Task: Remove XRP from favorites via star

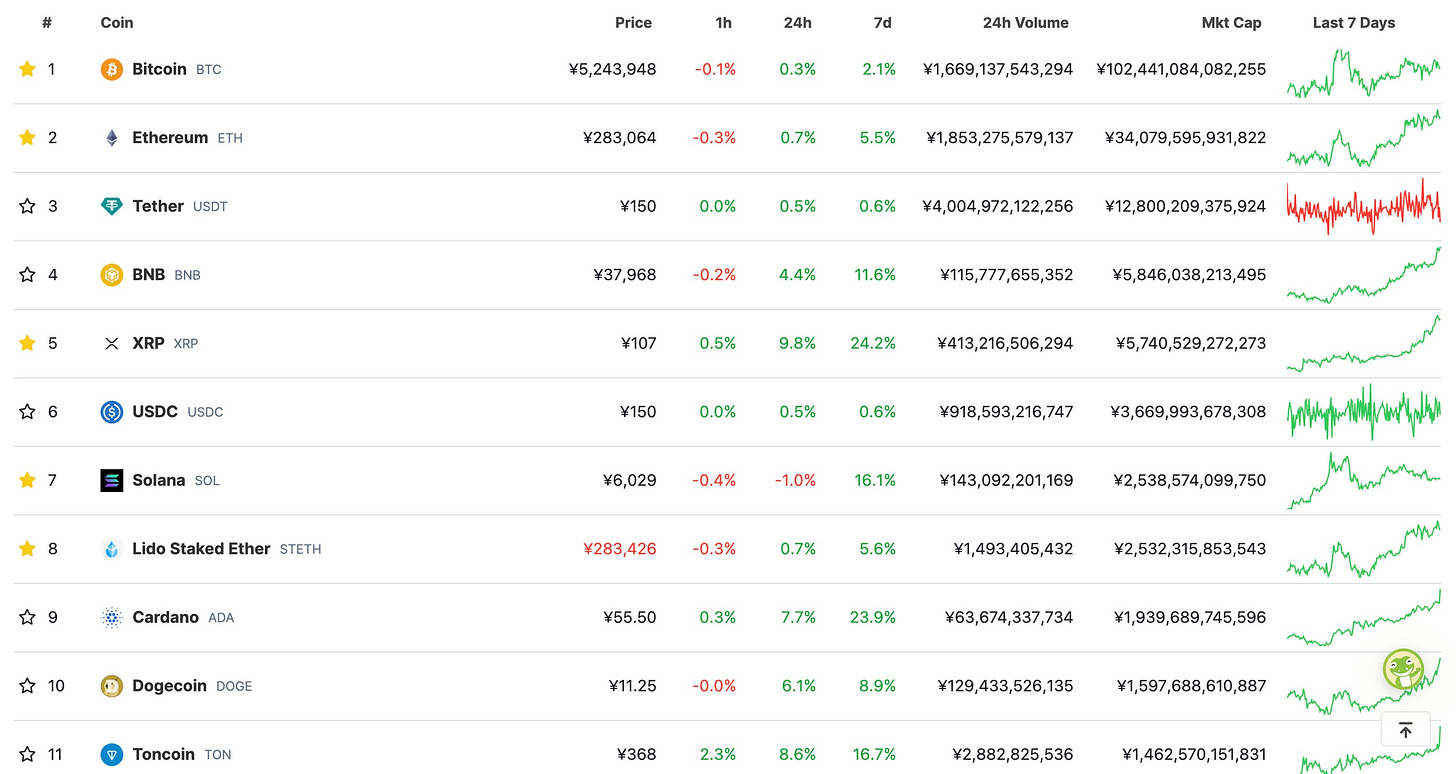Action: click(x=27, y=343)
